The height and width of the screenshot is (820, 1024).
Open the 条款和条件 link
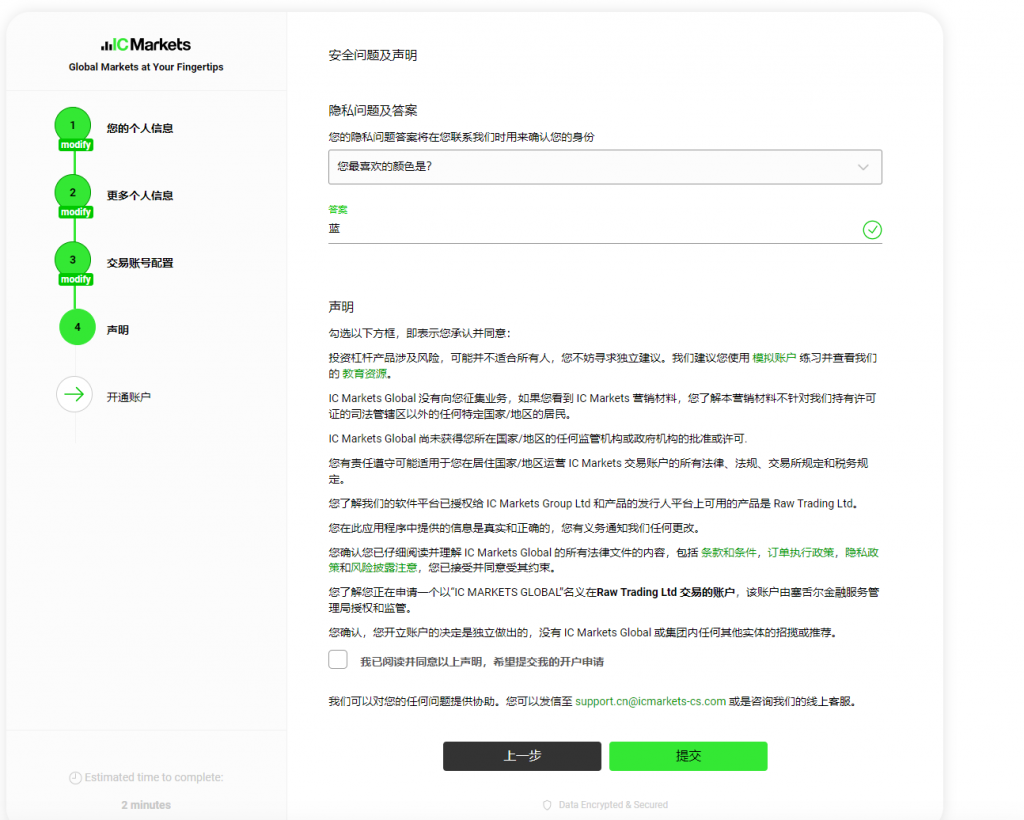pyautogui.click(x=728, y=552)
